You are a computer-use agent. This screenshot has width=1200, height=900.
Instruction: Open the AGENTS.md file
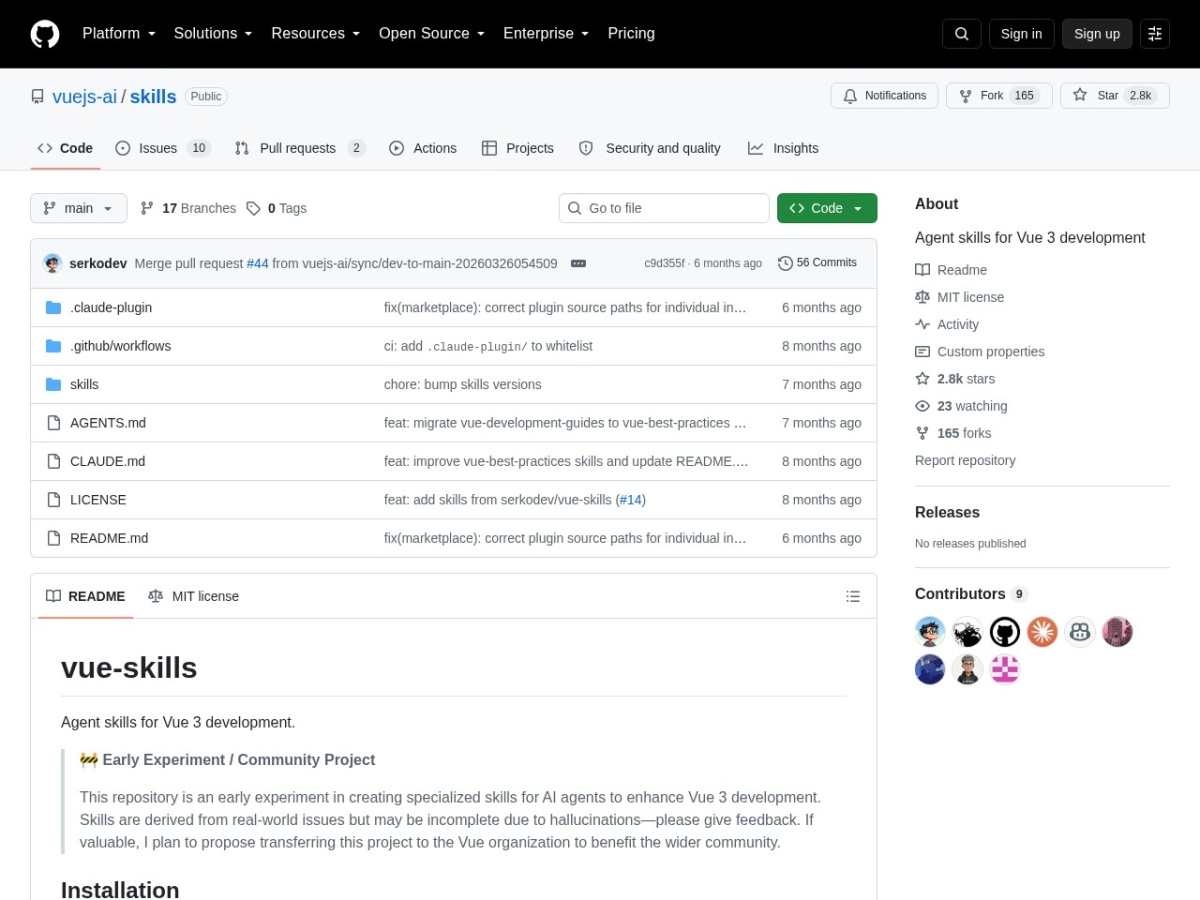click(108, 423)
